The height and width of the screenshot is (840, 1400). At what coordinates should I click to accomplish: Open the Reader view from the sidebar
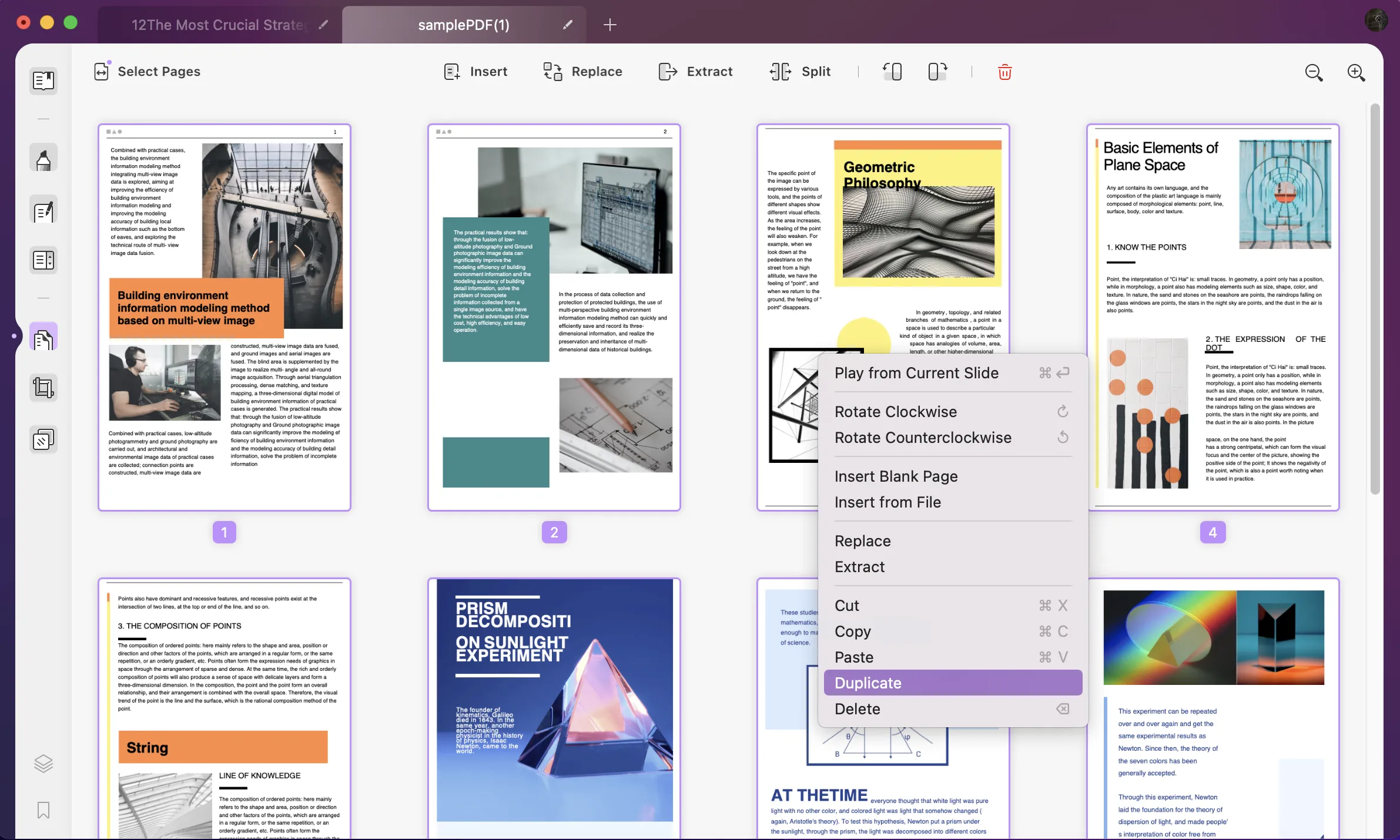[x=43, y=80]
